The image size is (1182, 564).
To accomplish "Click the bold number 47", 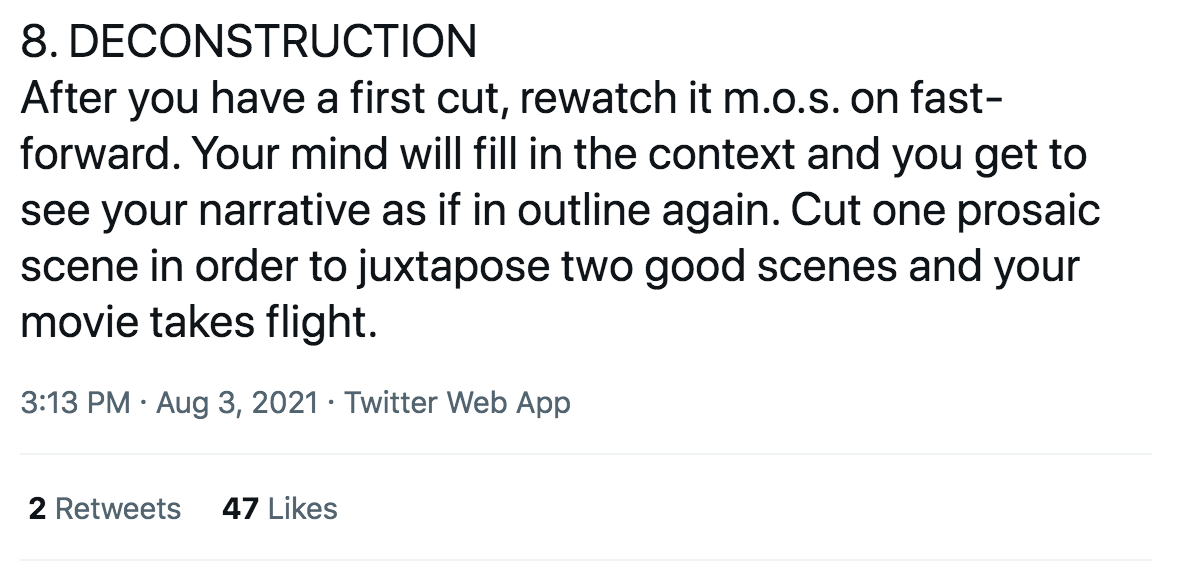I will click(240, 509).
